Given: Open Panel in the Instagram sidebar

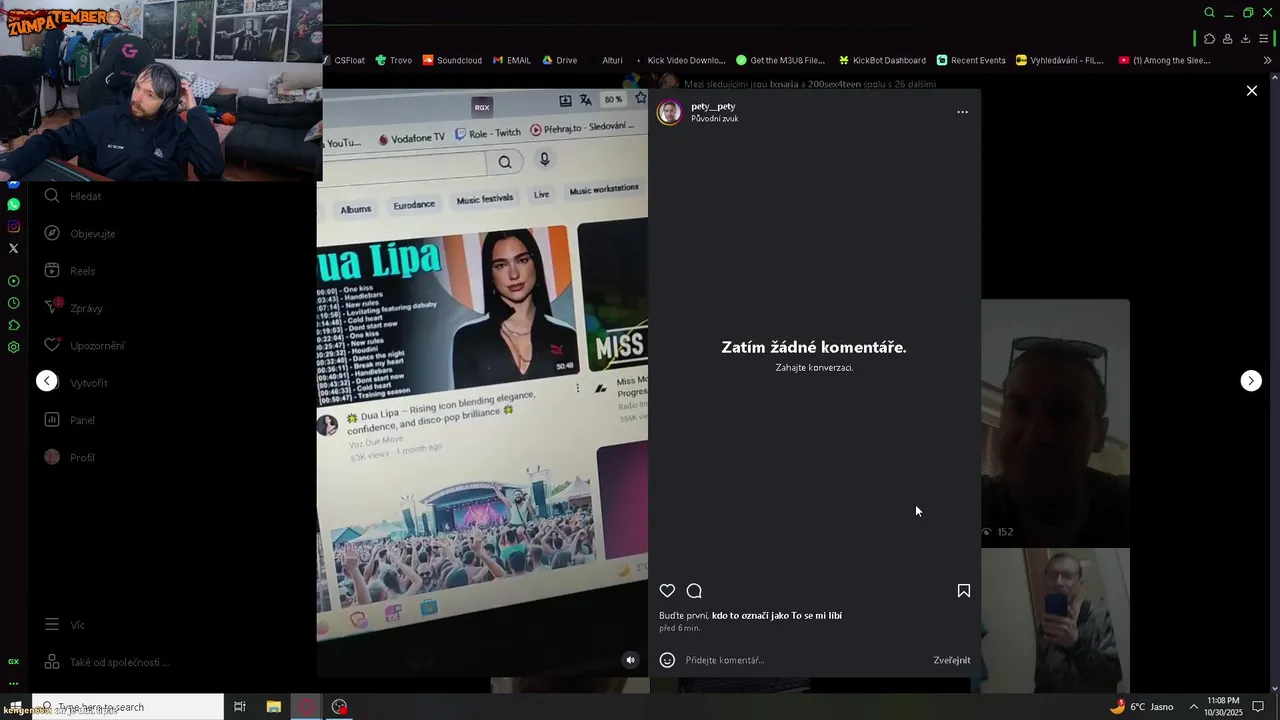Looking at the screenshot, I should (70, 420).
